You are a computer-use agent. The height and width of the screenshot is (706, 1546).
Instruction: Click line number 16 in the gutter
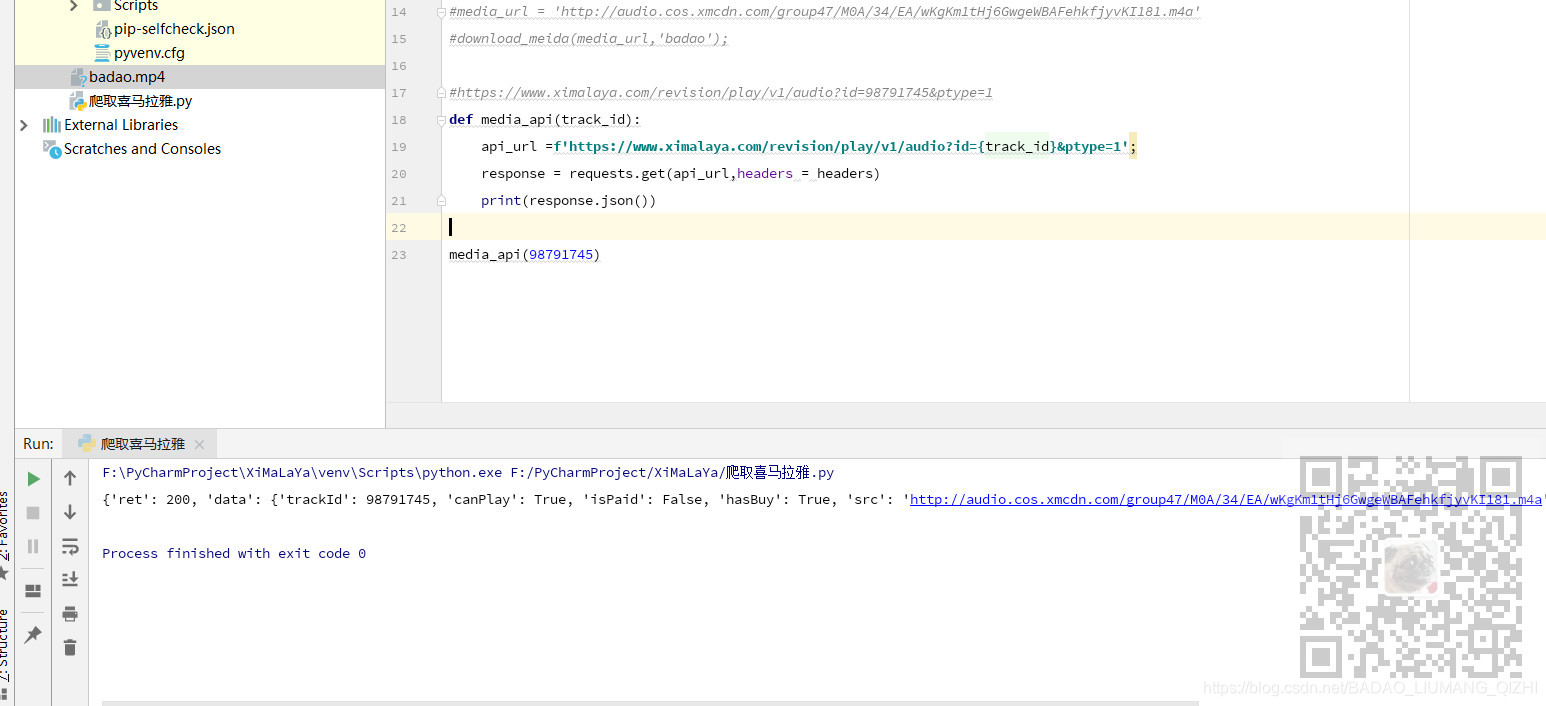tap(399, 66)
